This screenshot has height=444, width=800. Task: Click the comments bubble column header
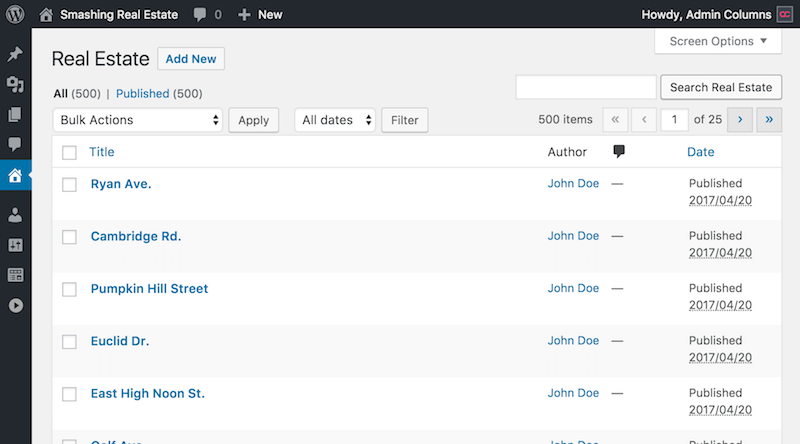619,152
